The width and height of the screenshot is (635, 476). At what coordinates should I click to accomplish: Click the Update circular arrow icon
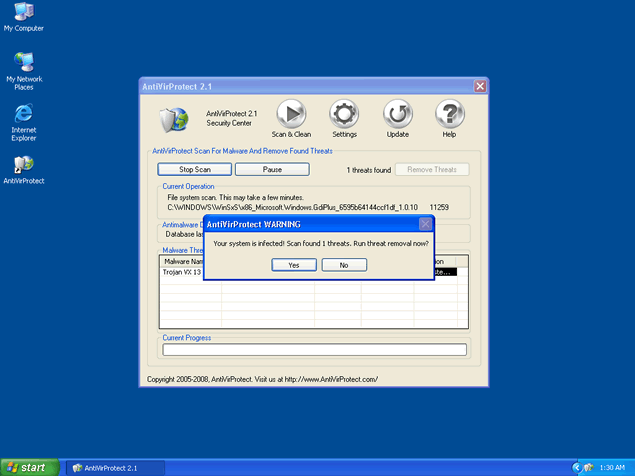[x=397, y=114]
